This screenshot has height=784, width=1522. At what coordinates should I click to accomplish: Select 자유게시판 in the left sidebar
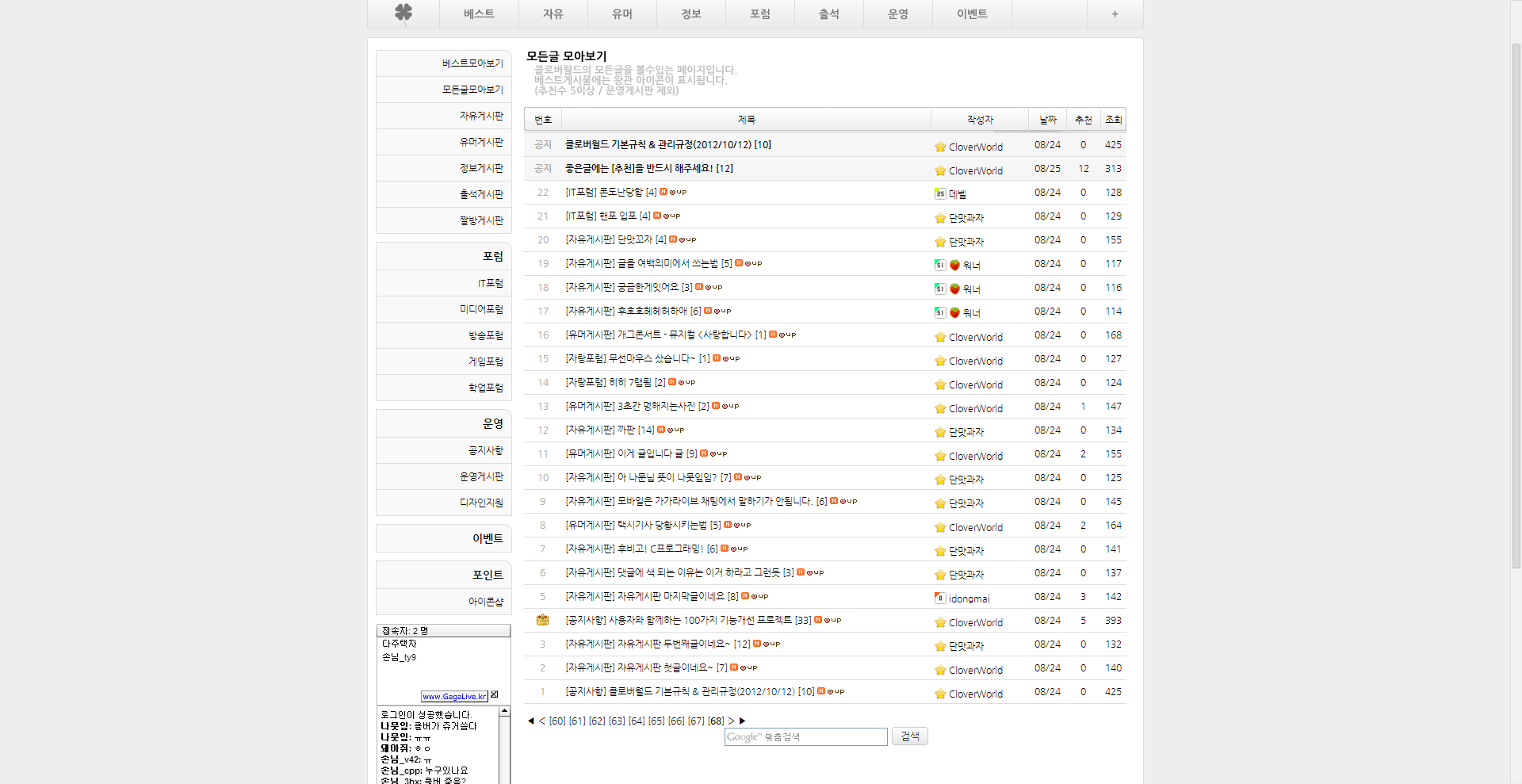[x=481, y=116]
